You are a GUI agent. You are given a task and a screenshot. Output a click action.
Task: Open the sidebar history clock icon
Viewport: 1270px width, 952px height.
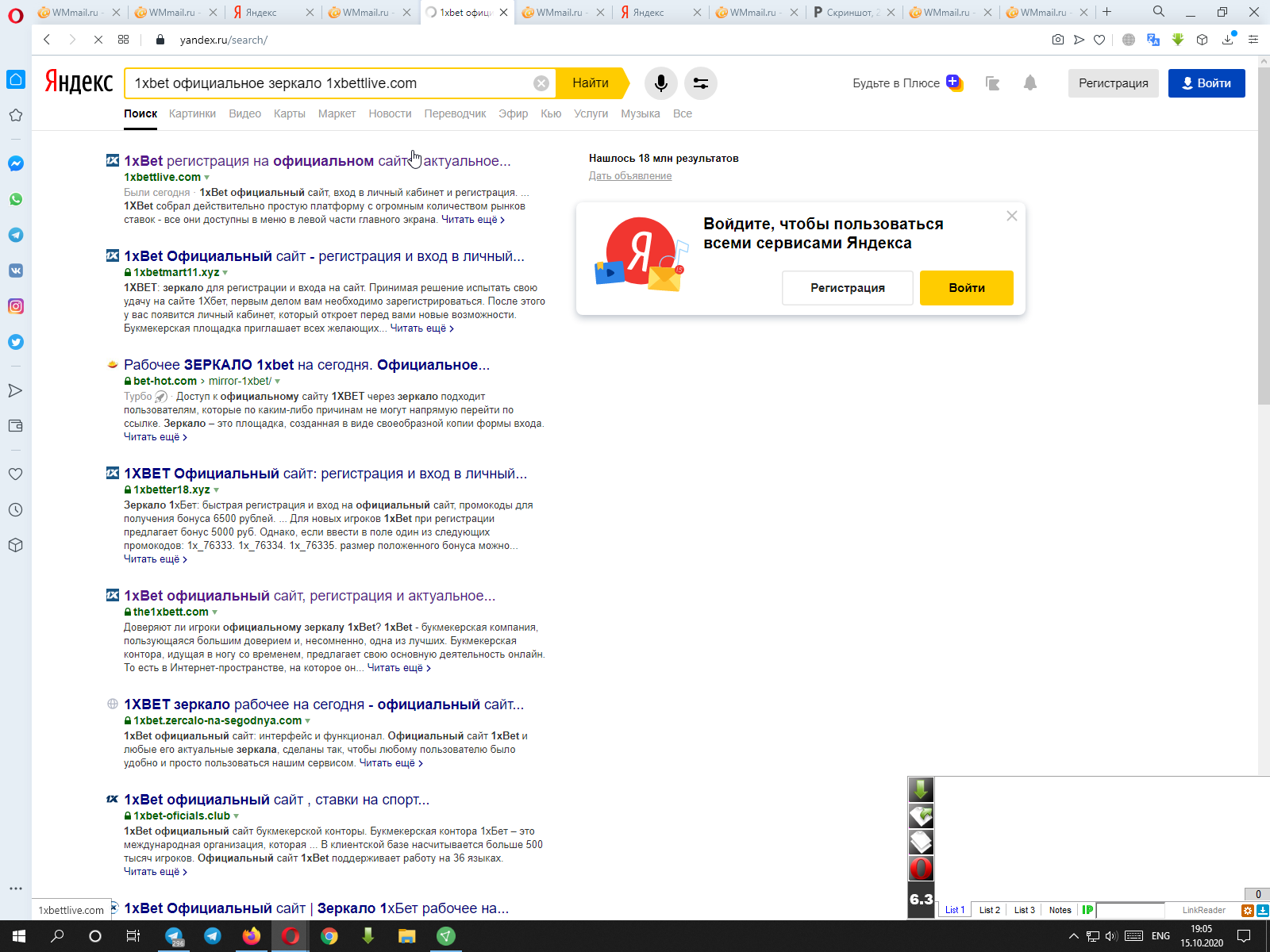[16, 509]
